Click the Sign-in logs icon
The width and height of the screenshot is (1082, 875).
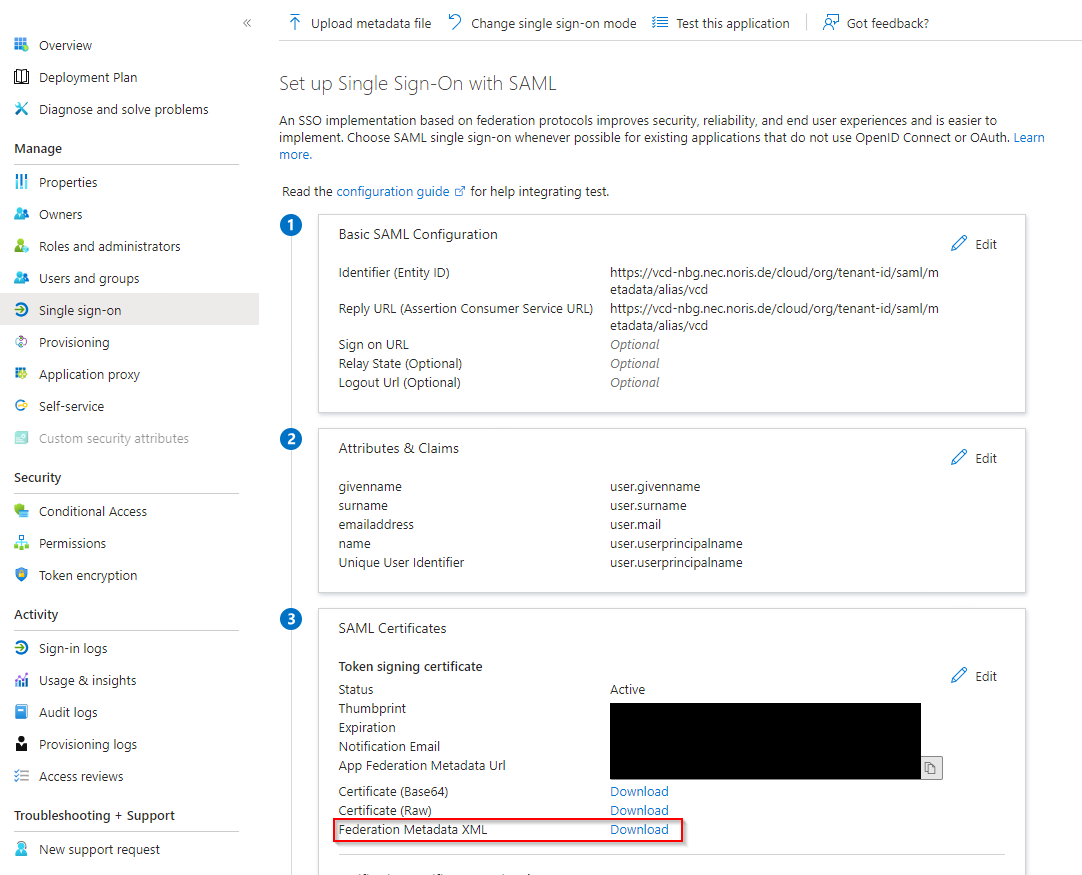tap(21, 648)
